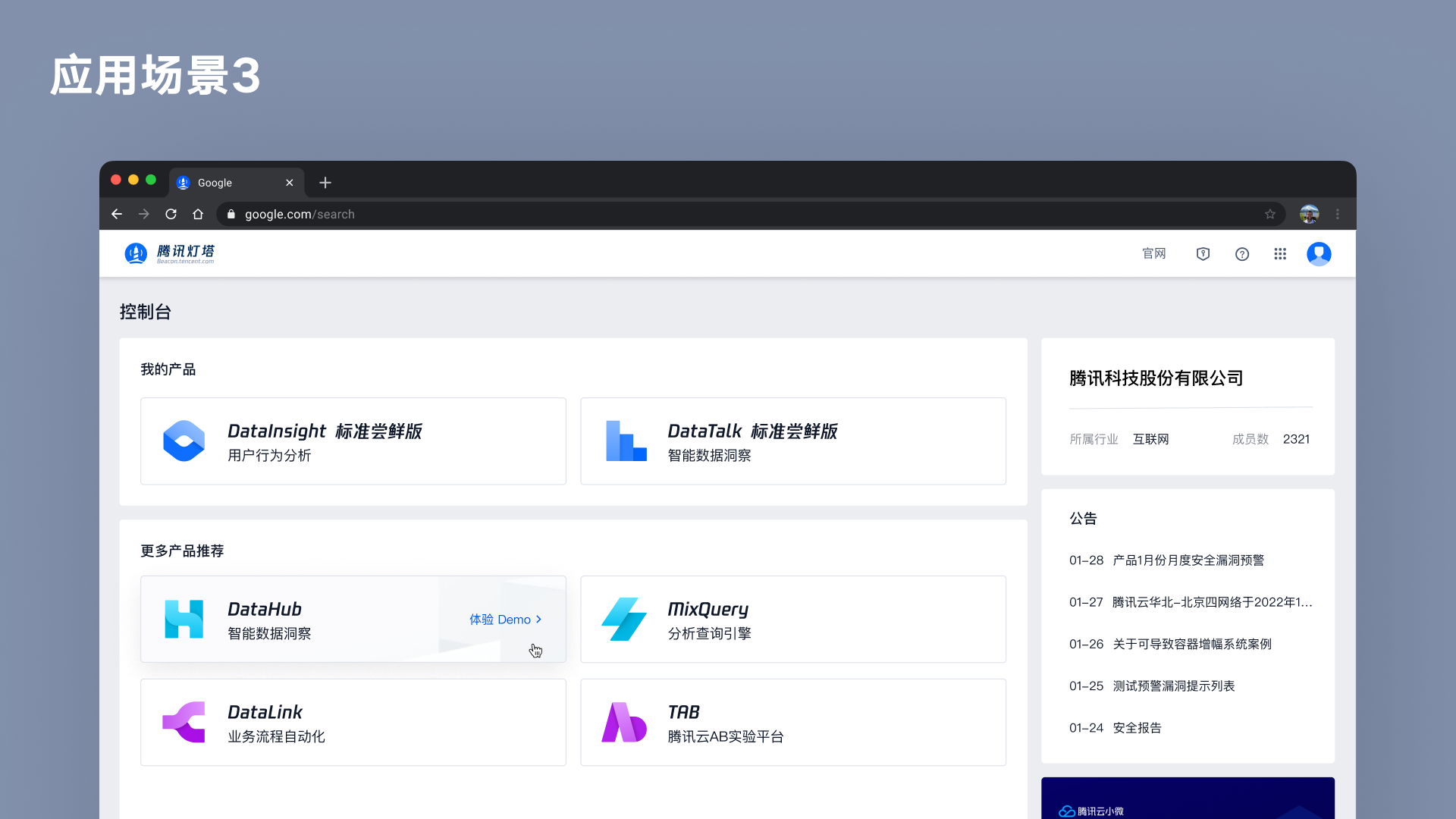
Task: Open the MixQuery product card
Action: [793, 620]
